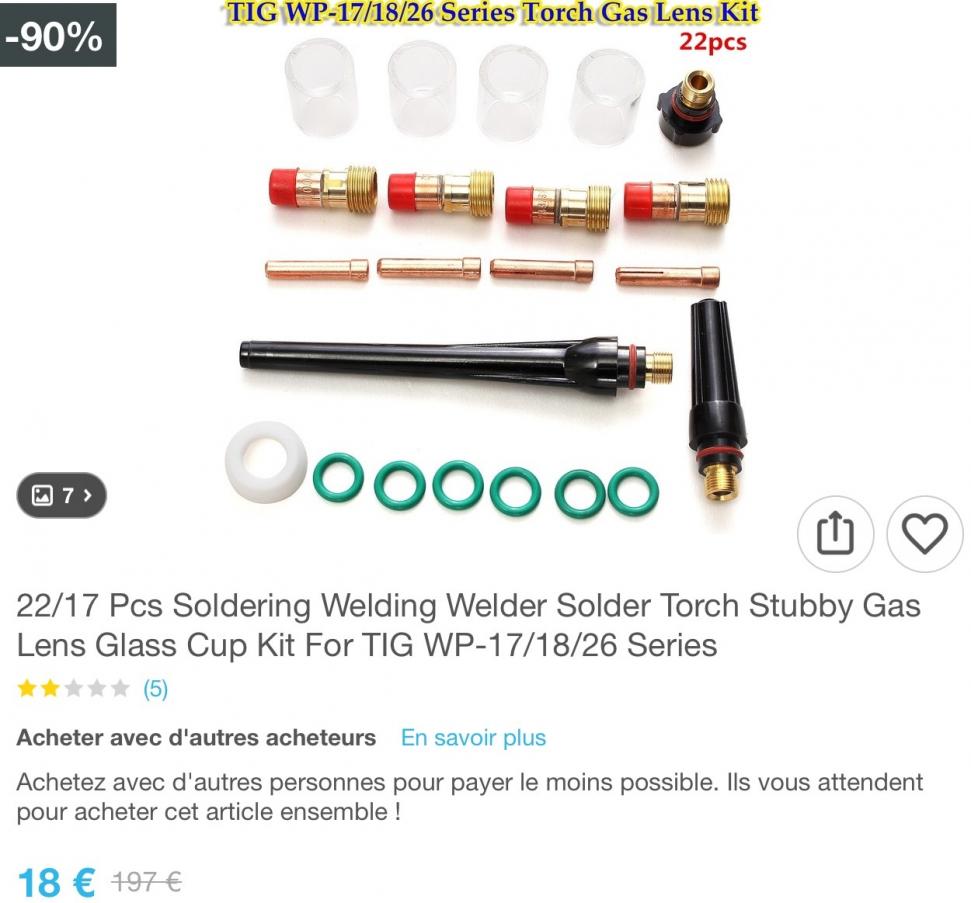
Task: Click the chevron arrow beside the 7
Action: [87, 495]
